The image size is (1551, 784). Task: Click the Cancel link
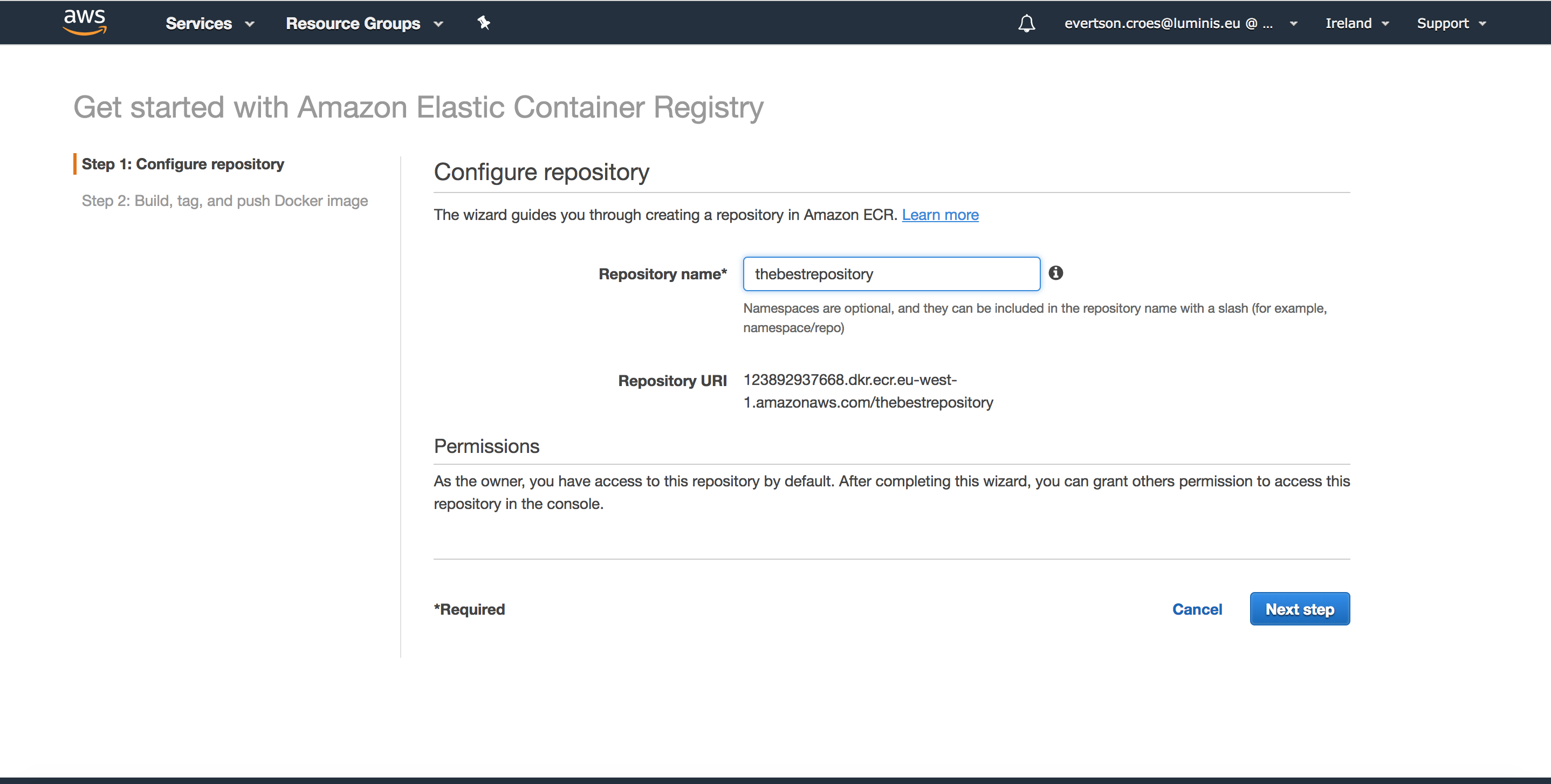(x=1196, y=609)
